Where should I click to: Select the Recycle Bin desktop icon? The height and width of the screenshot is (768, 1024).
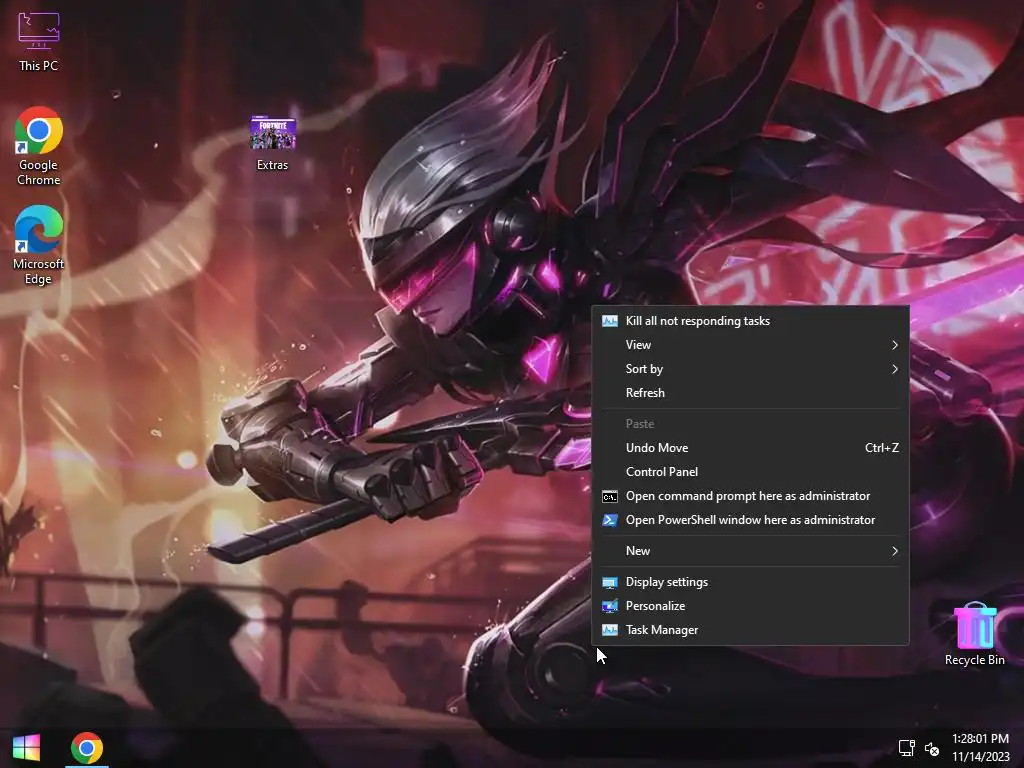pos(974,633)
